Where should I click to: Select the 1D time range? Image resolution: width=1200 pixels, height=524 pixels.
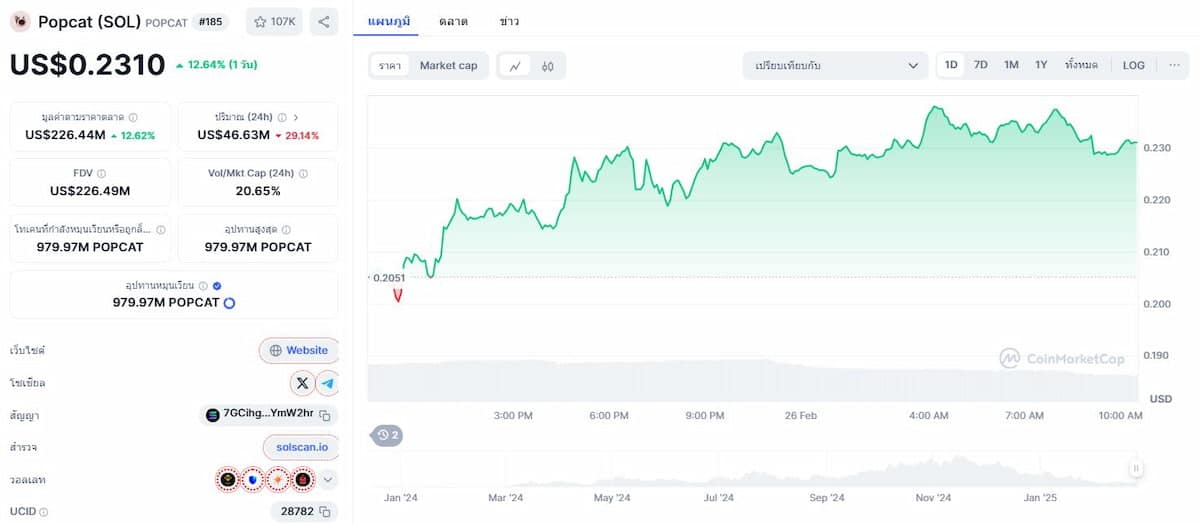tap(951, 65)
